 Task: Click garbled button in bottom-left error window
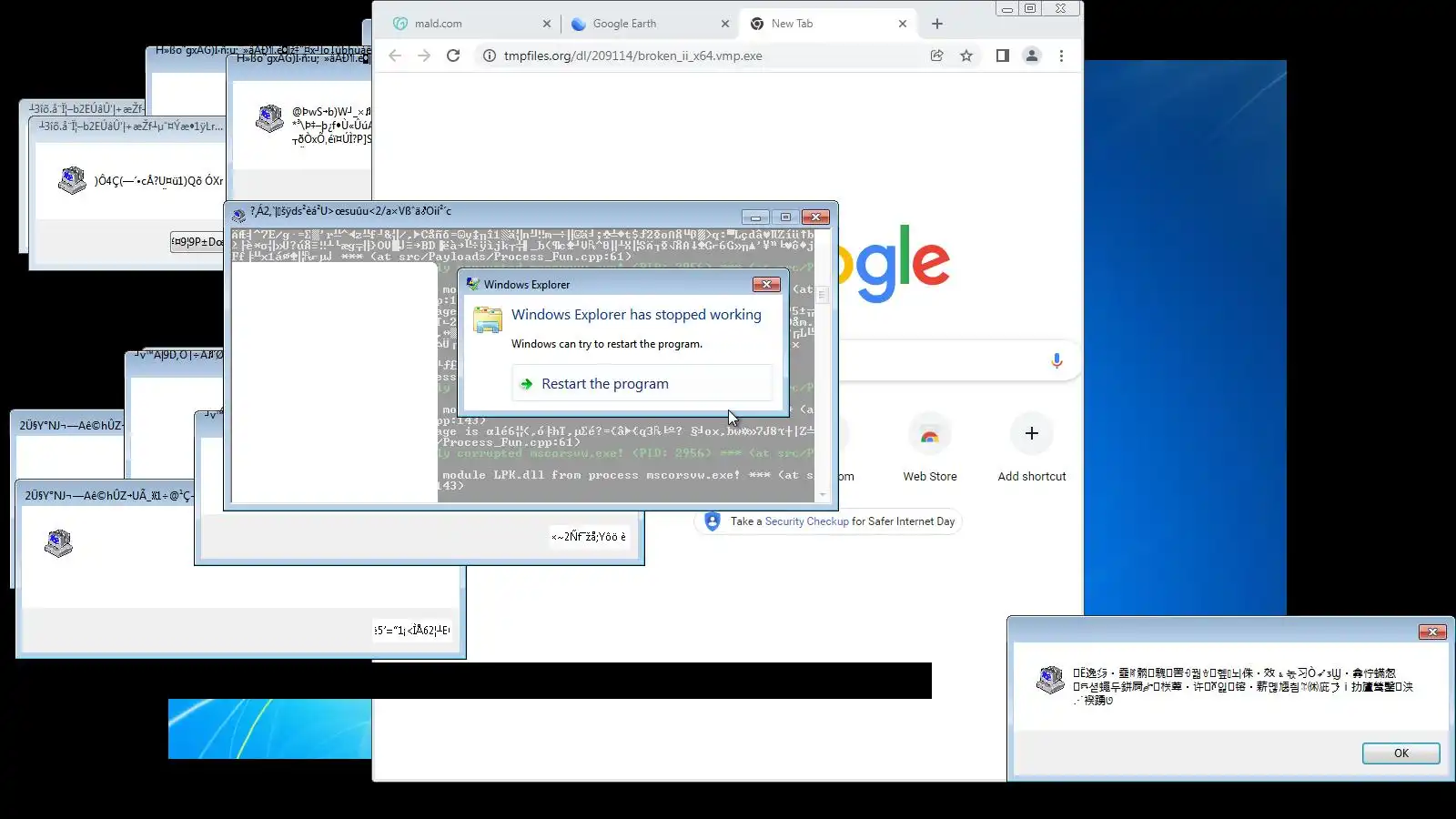point(412,630)
